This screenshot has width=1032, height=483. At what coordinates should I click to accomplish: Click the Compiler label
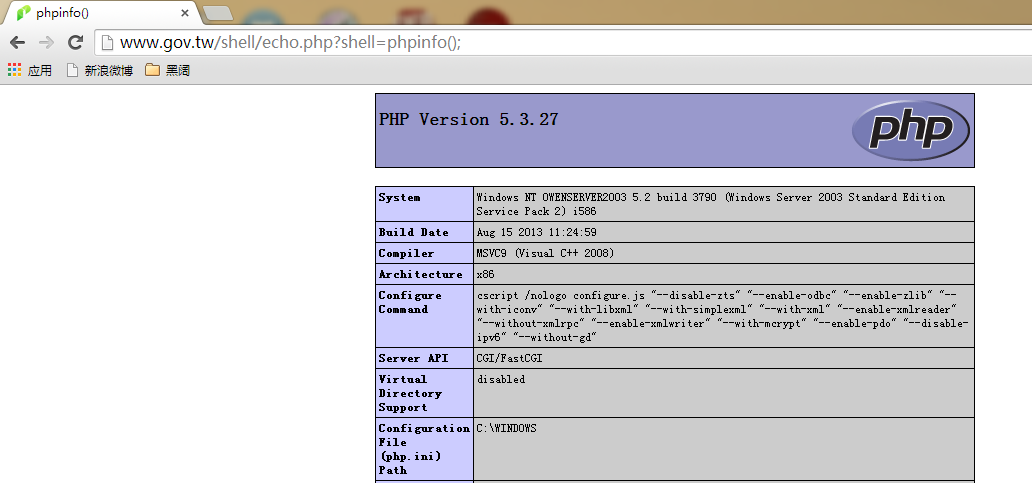tap(406, 253)
